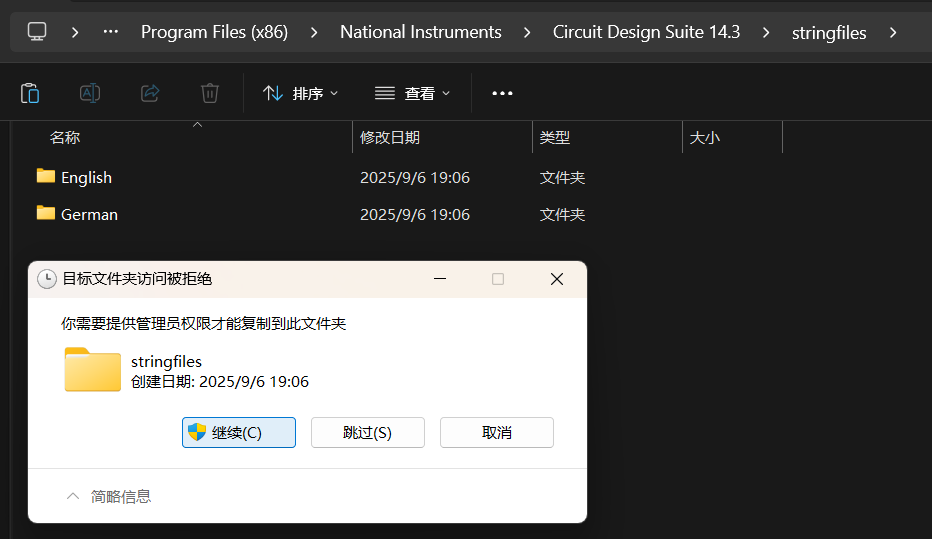Viewport: 932px width, 539px height.
Task: Click the large stringfiles folder icon in dialog
Action: tap(93, 370)
